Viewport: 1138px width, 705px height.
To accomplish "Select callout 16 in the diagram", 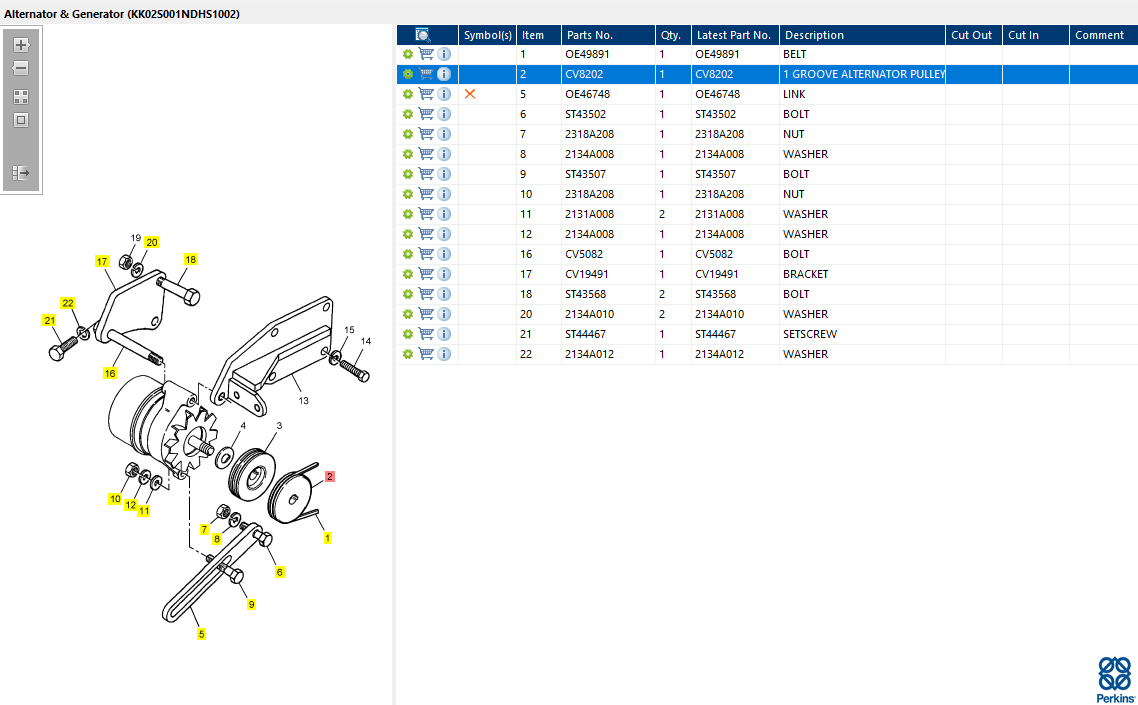I will [x=110, y=373].
